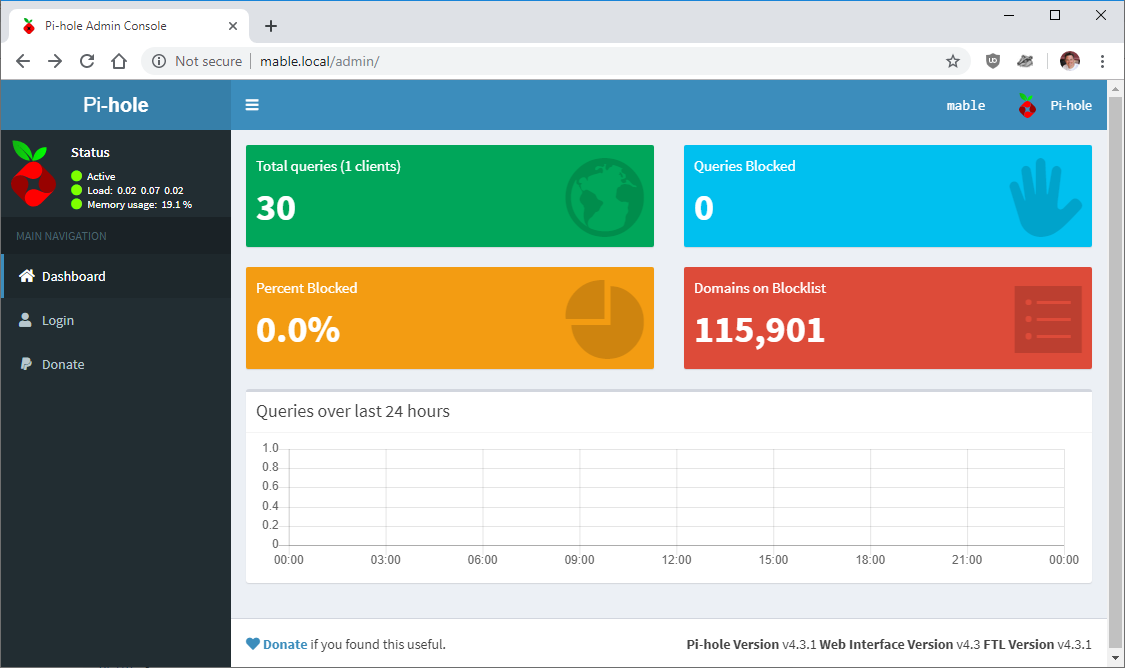This screenshot has width=1125, height=668.
Task: Click the Load 0.02 0.07 0.02 status line
Action: click(x=127, y=190)
